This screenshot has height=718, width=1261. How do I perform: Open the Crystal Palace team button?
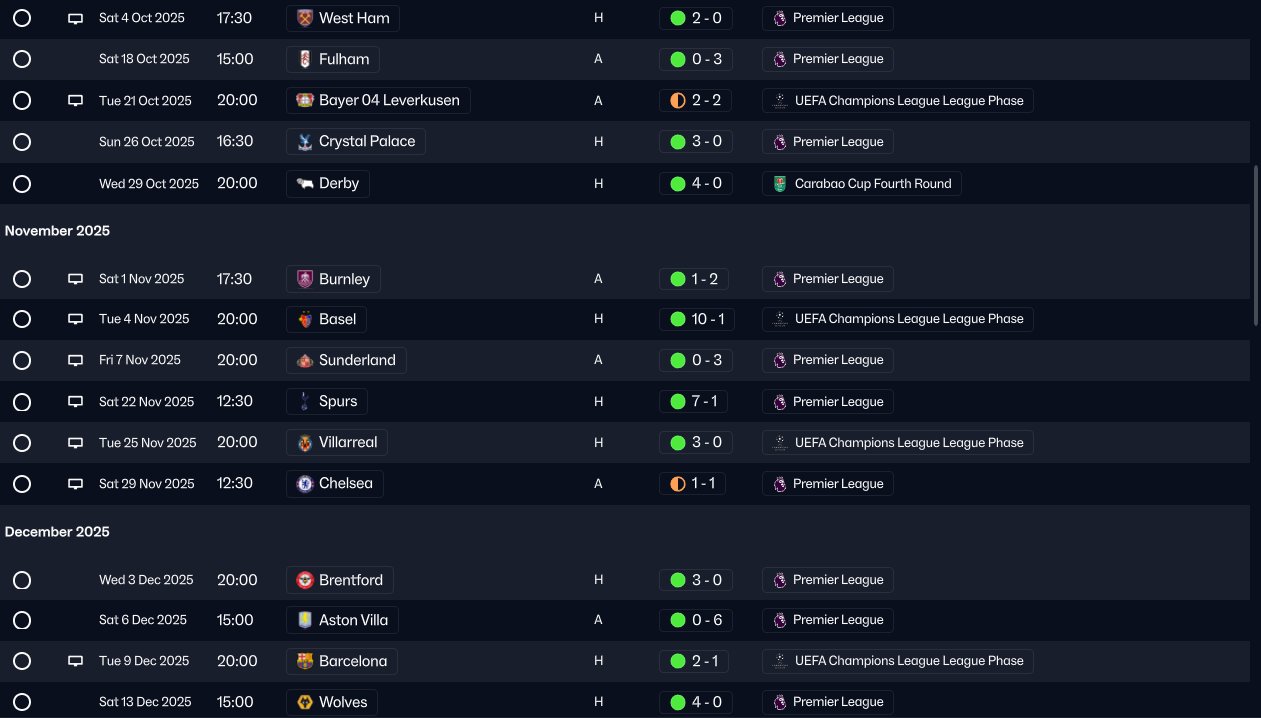(x=356, y=142)
